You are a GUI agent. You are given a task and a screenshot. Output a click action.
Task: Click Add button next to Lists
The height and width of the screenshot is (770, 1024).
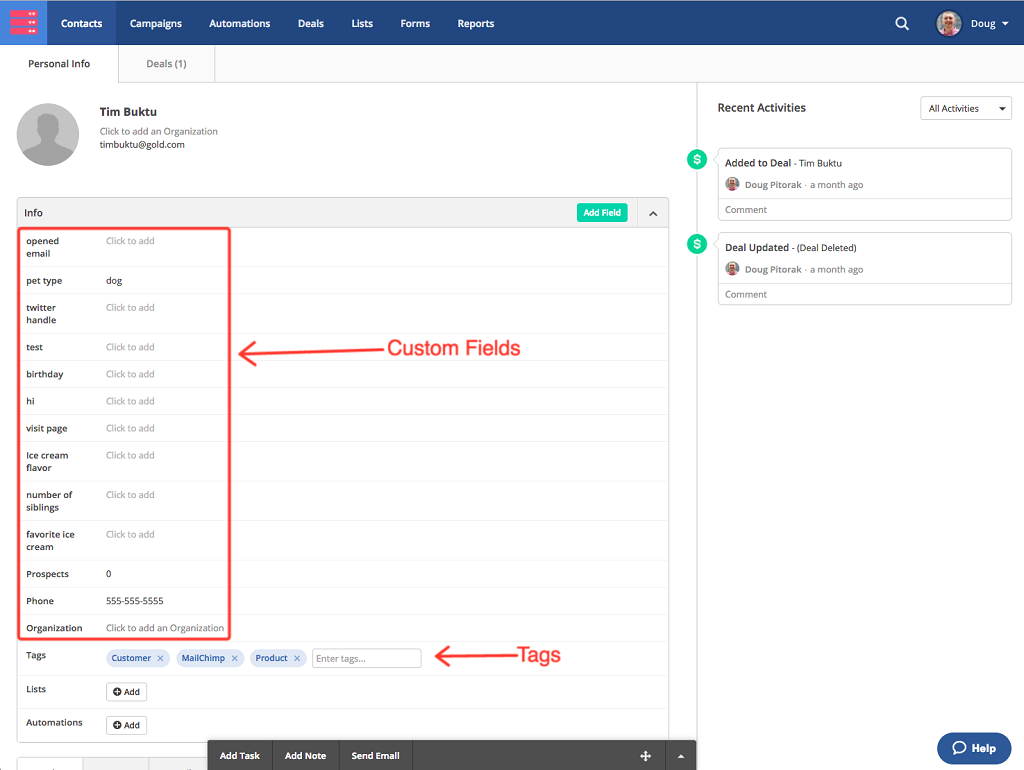(x=126, y=692)
